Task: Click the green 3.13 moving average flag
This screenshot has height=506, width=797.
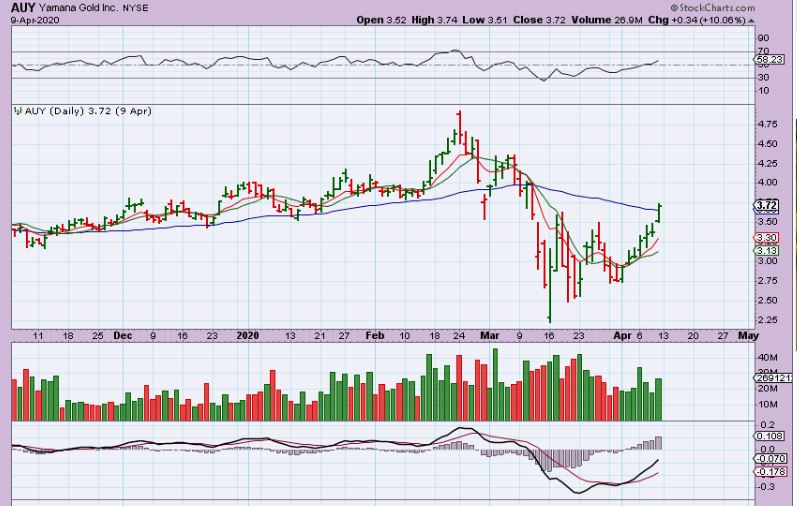Action: [x=766, y=250]
